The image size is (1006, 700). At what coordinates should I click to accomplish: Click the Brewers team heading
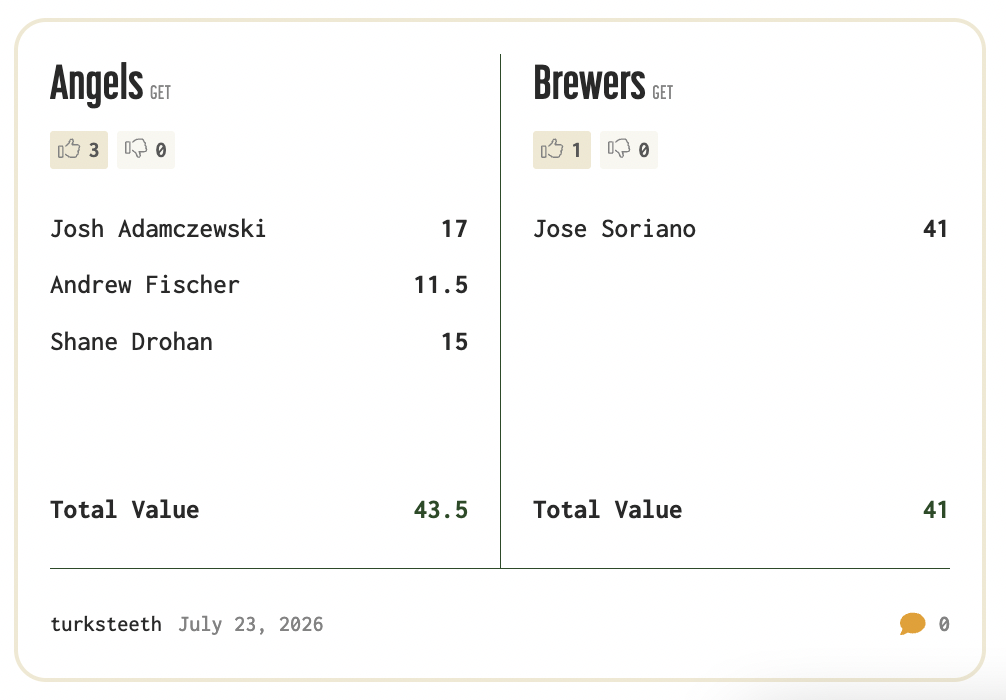(x=589, y=83)
